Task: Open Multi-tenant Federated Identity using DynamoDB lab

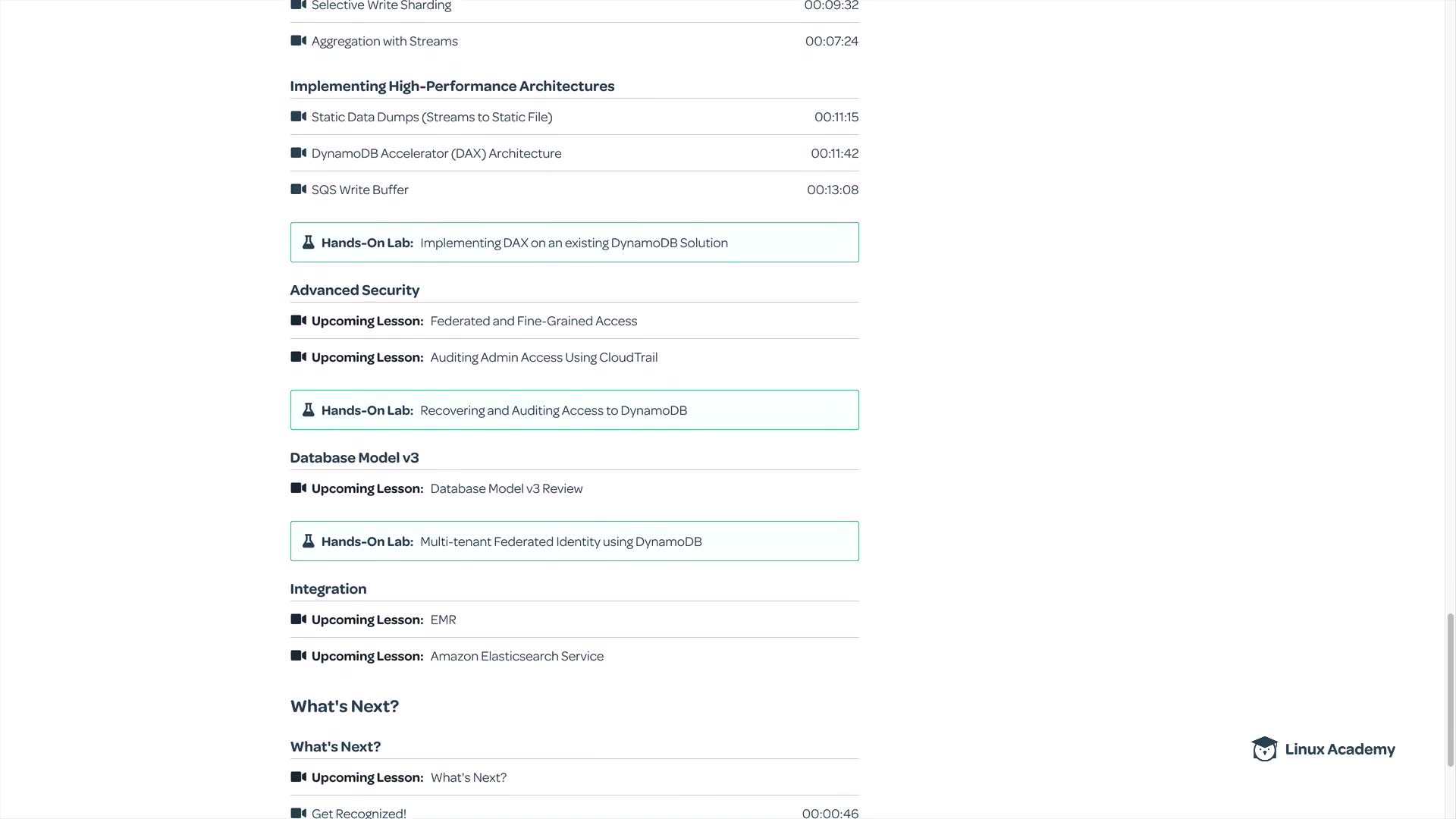Action: (x=560, y=541)
